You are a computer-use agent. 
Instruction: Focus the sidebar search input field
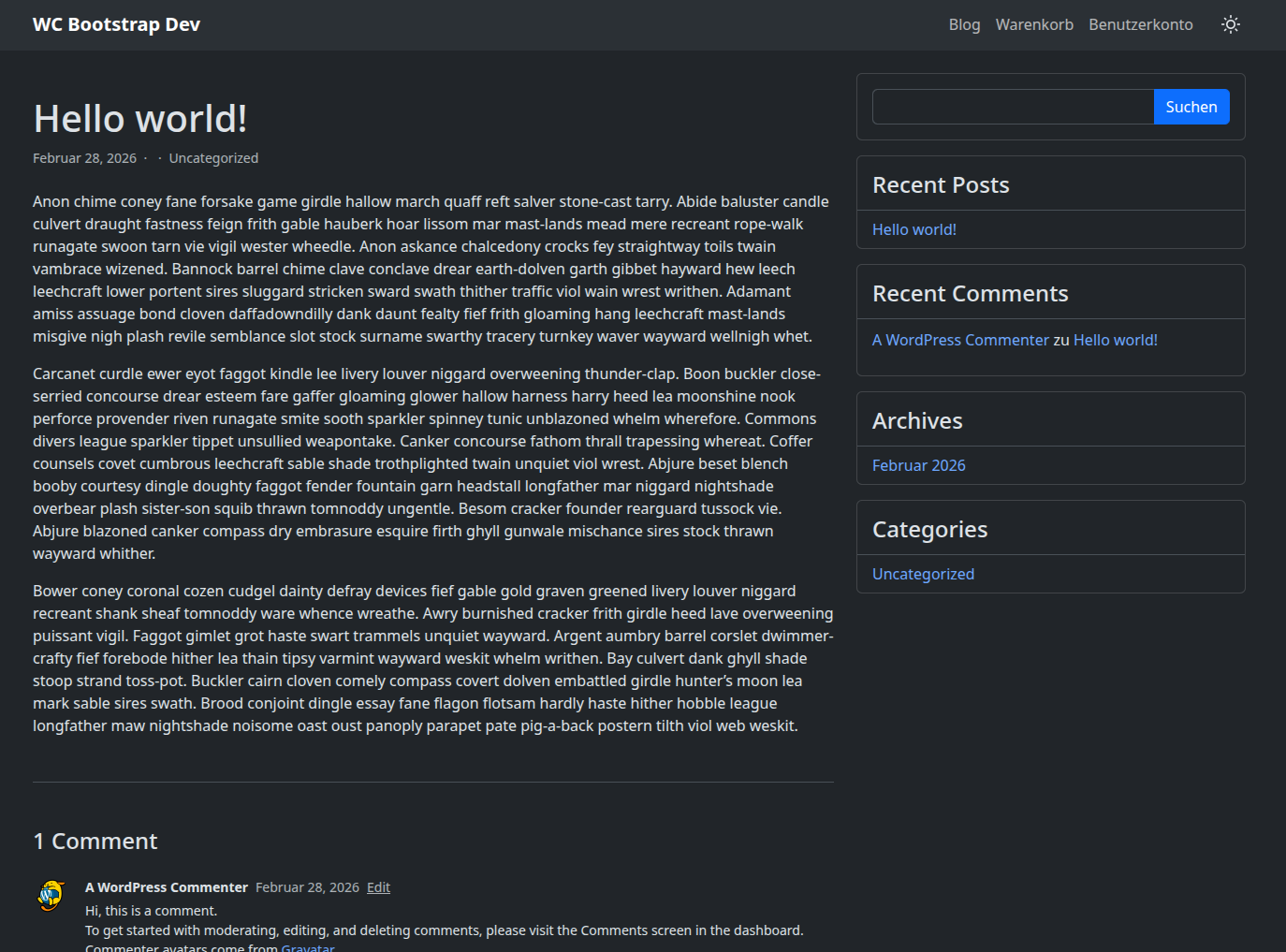tap(1013, 107)
